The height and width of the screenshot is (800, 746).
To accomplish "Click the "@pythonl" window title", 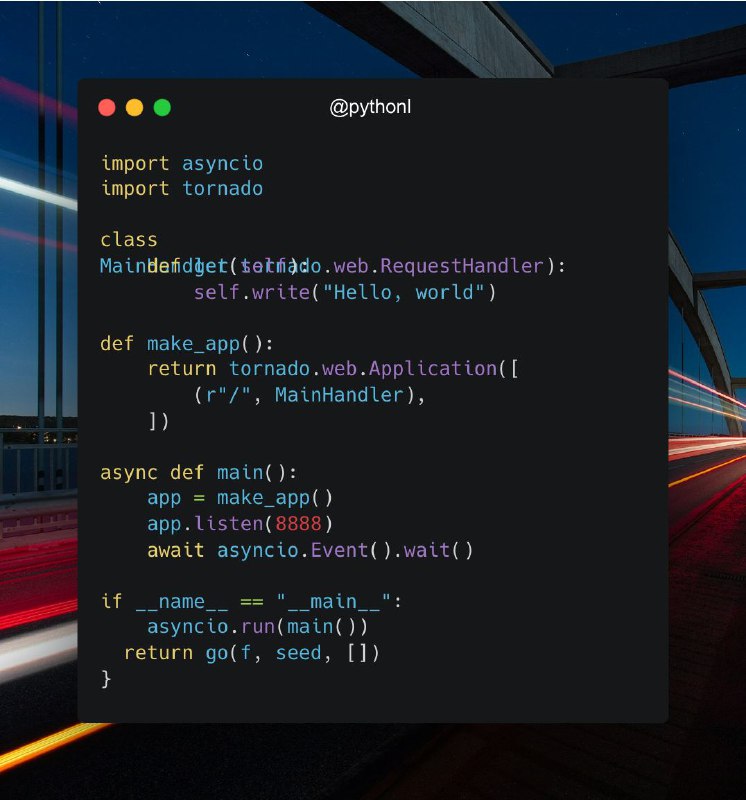I will [x=370, y=107].
